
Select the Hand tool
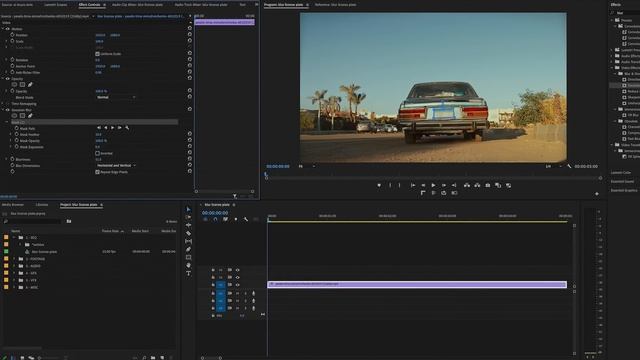(x=188, y=265)
